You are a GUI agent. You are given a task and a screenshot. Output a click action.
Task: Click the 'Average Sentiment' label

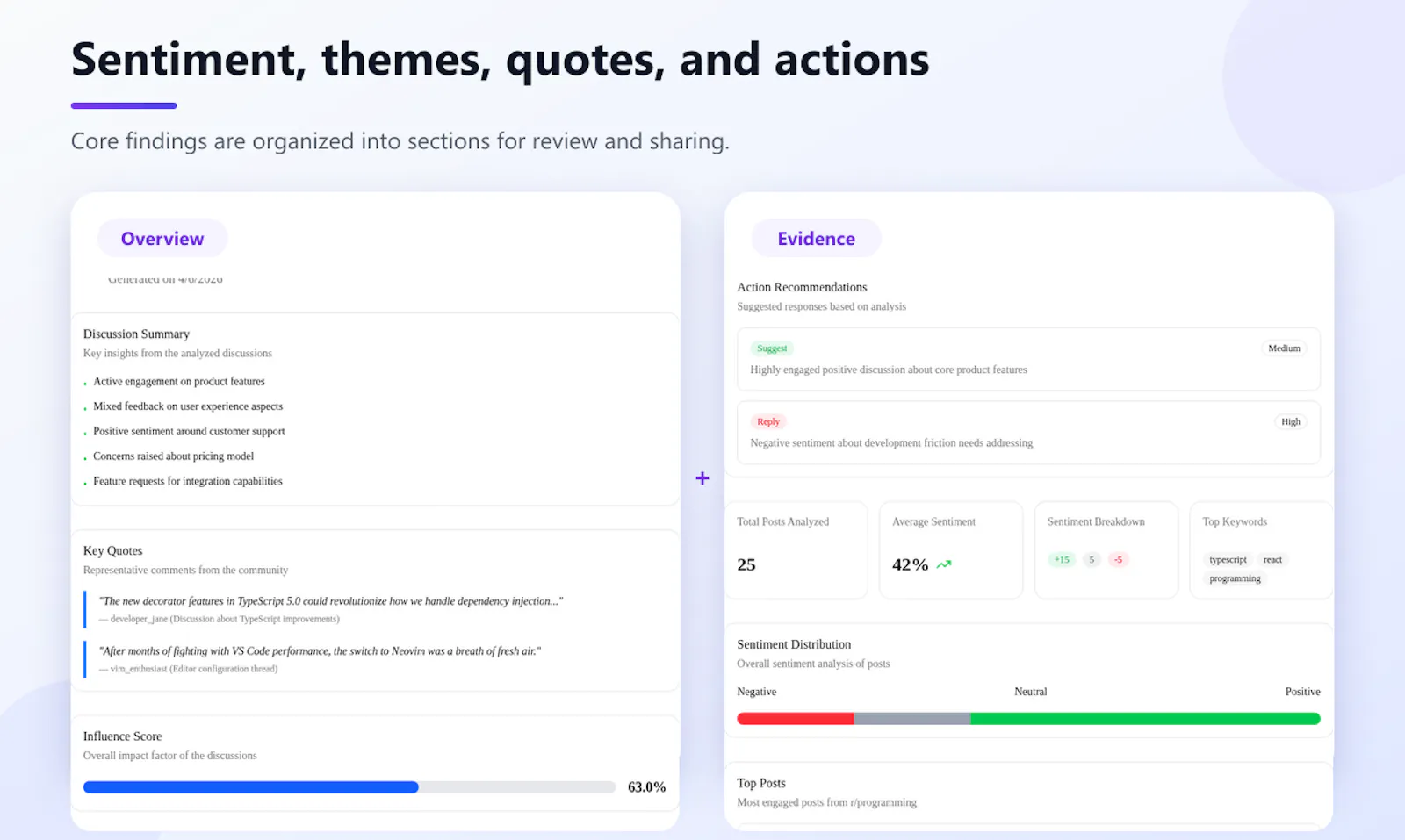pos(933,522)
